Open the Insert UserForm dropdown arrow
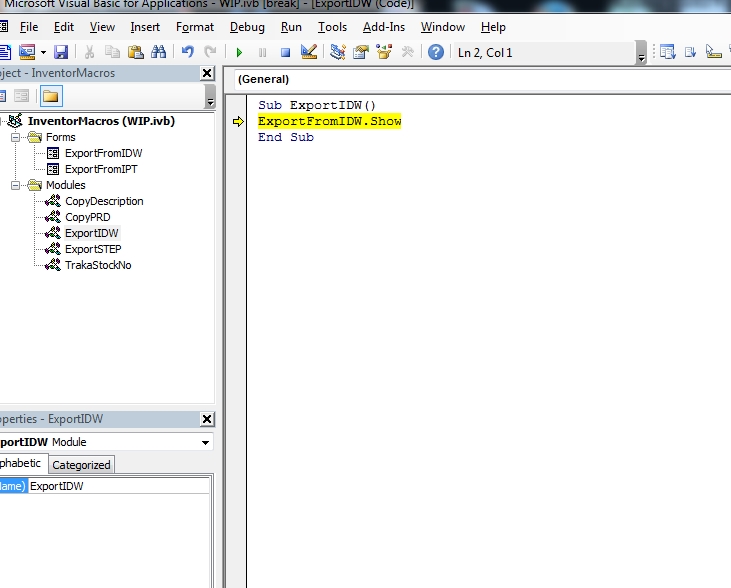The height and width of the screenshot is (588, 731). tap(43, 52)
